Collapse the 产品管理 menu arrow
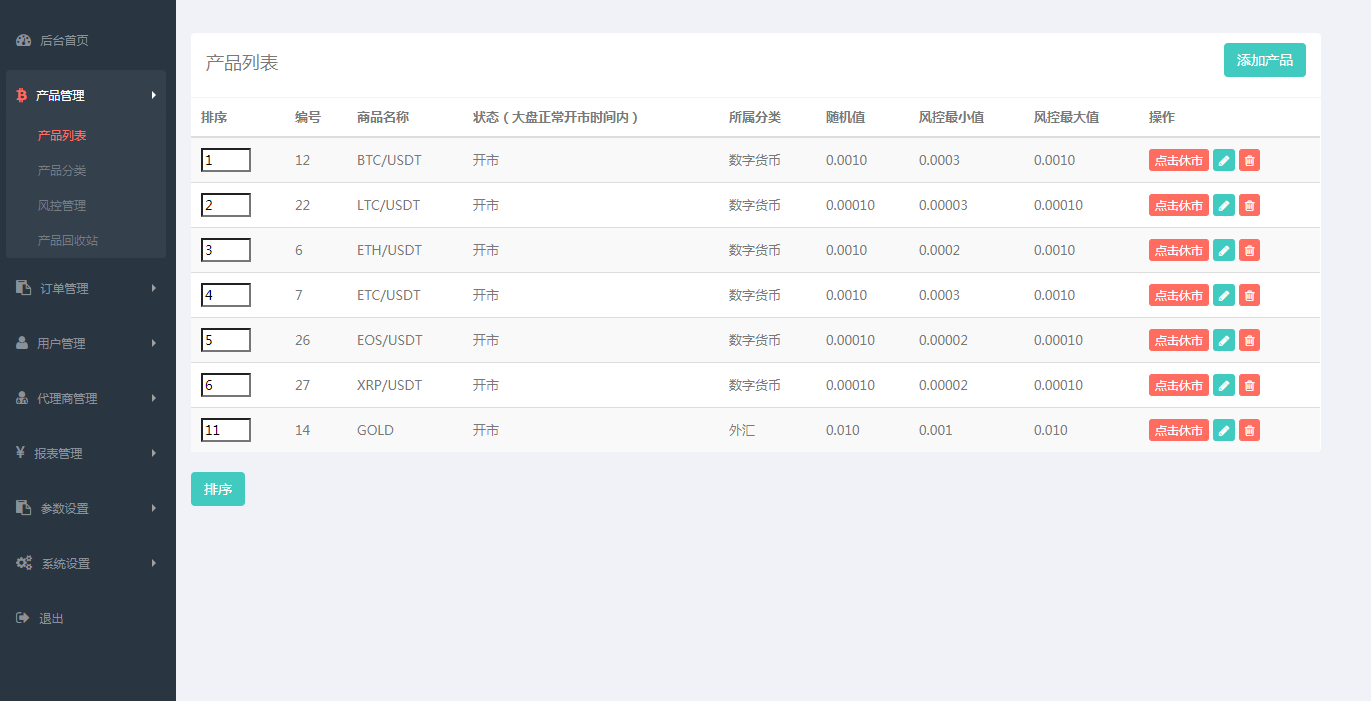Screen dimensions: 1371x701 click(154, 95)
